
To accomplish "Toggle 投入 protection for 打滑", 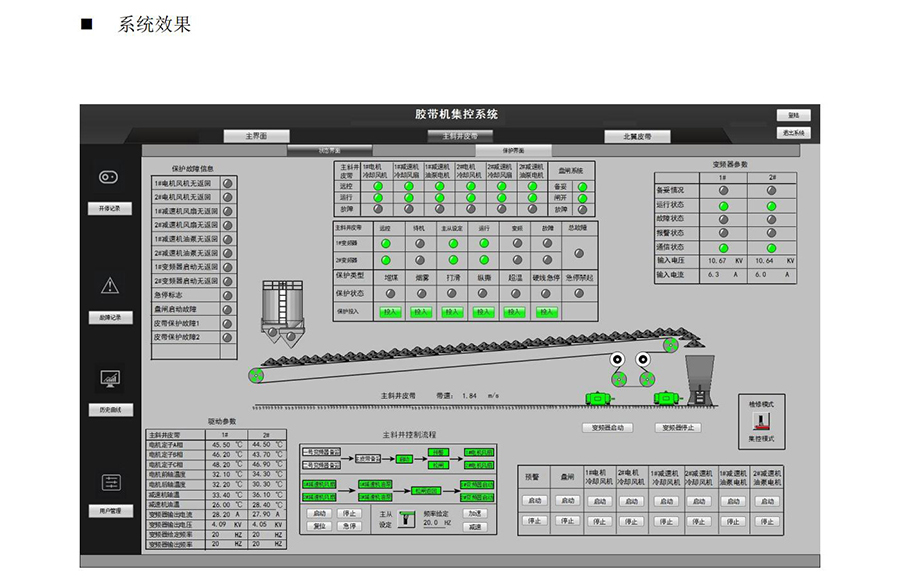I will point(452,312).
